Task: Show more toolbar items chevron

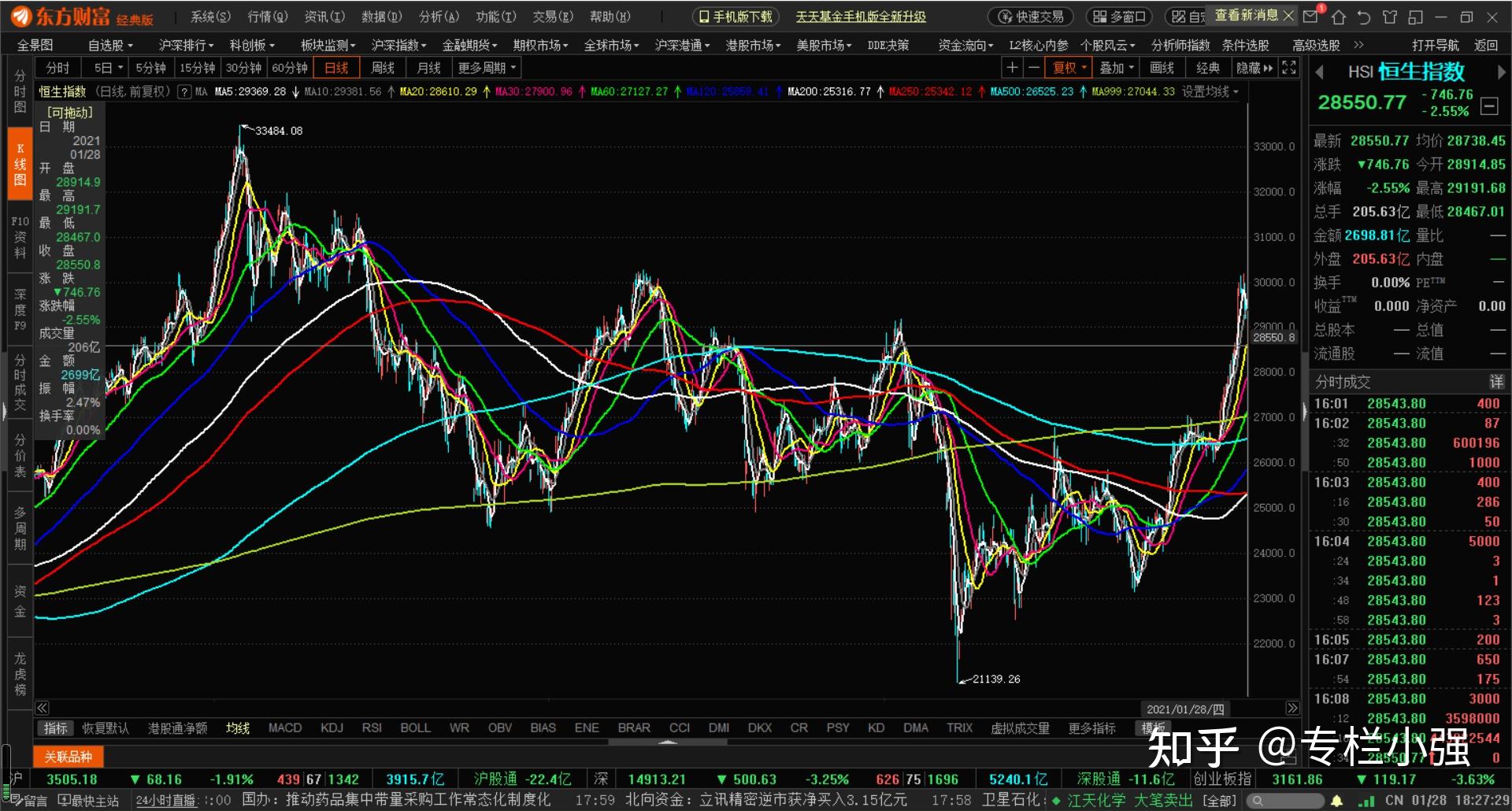Action: coord(1358,45)
